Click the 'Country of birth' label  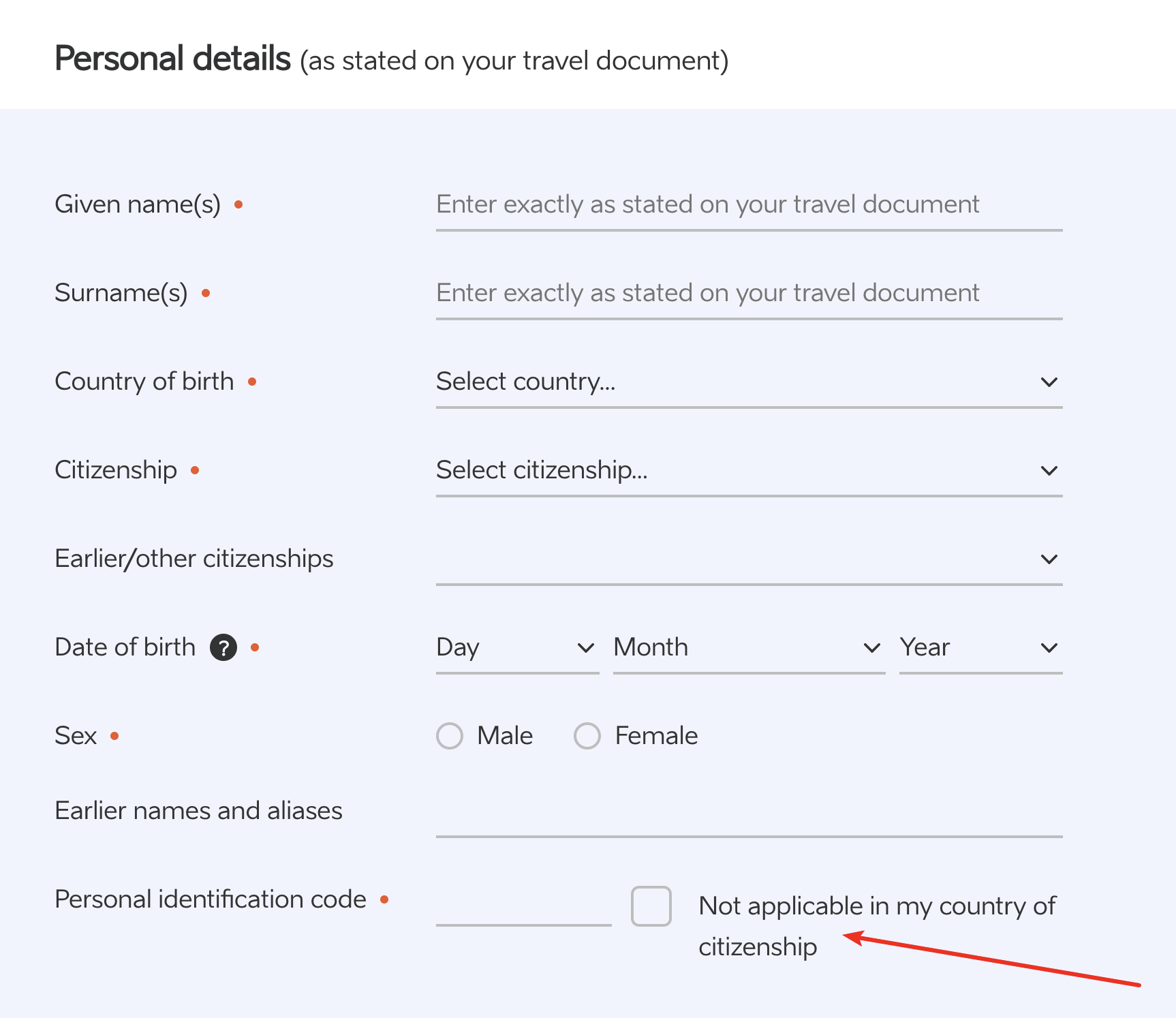tap(144, 382)
